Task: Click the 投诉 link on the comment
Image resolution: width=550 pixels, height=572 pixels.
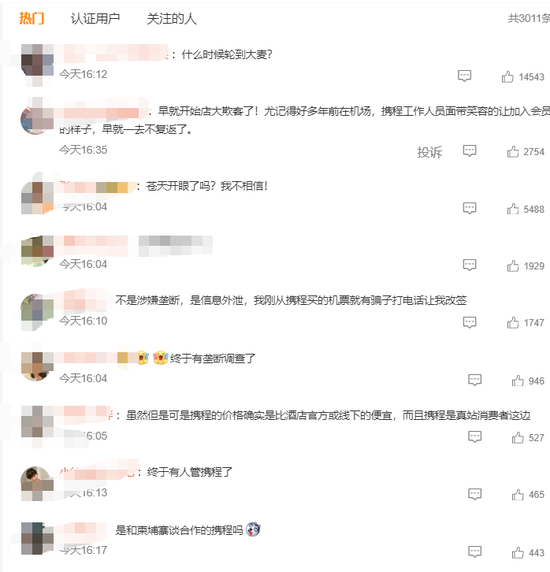Action: (x=430, y=152)
